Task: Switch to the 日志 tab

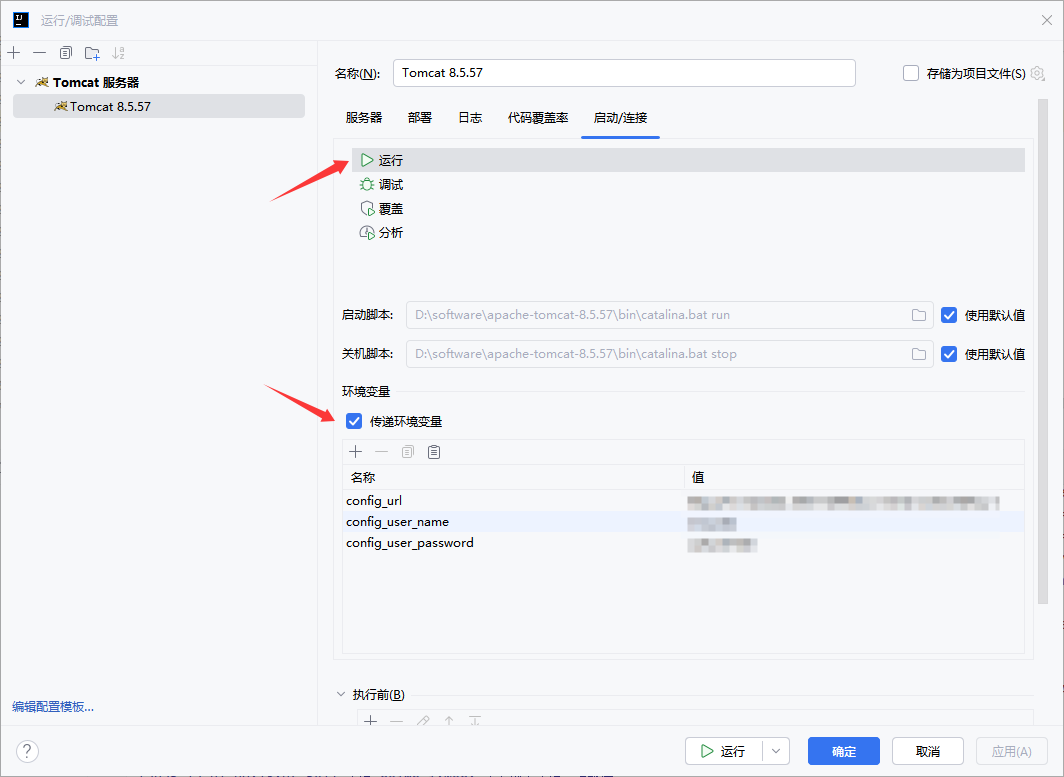Action: point(470,118)
